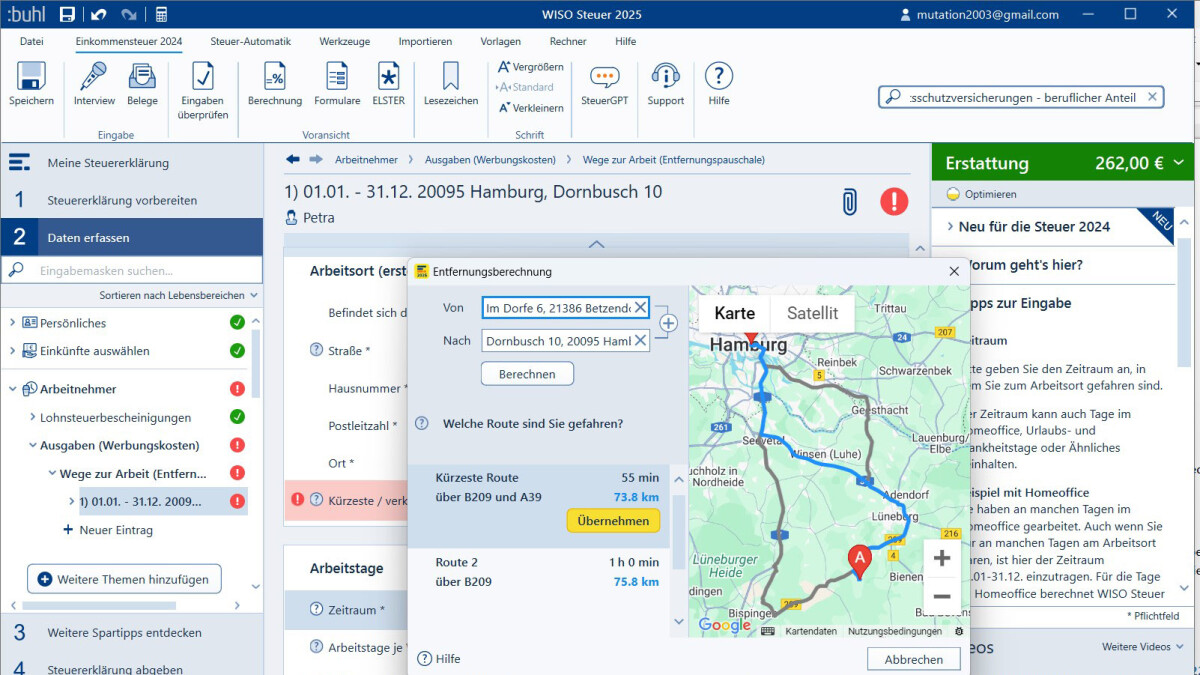
Task: Select Route 2 über B209
Action: pyautogui.click(x=547, y=572)
